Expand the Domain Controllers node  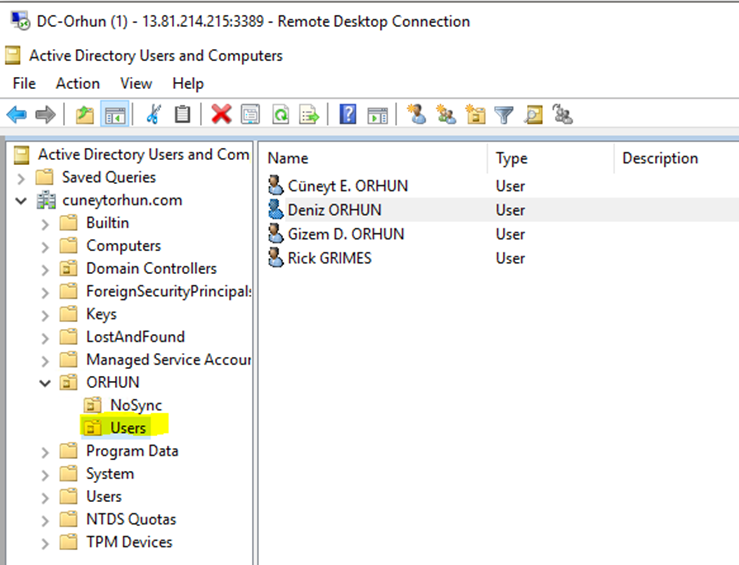click(x=45, y=270)
